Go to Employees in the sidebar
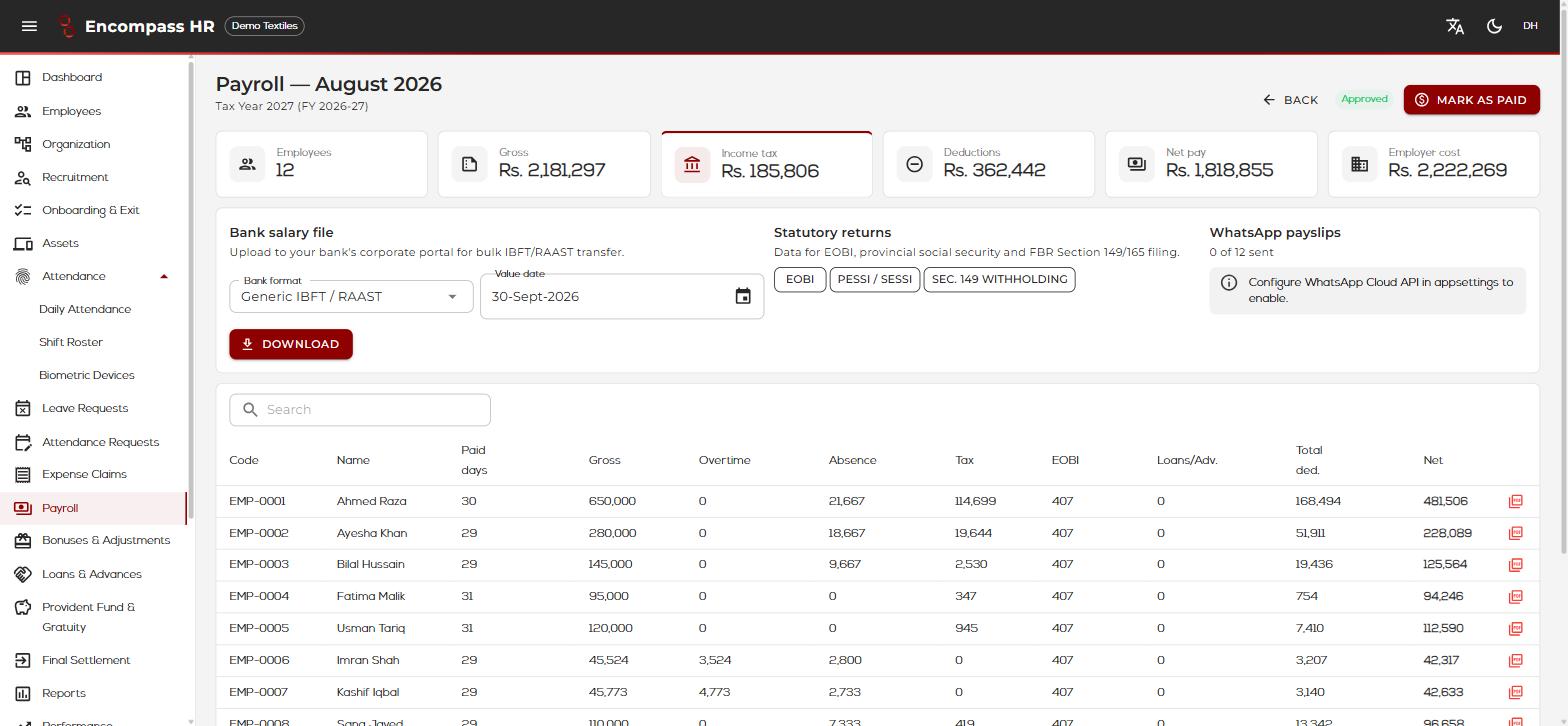Screen dimensions: 1568x726 (71, 111)
